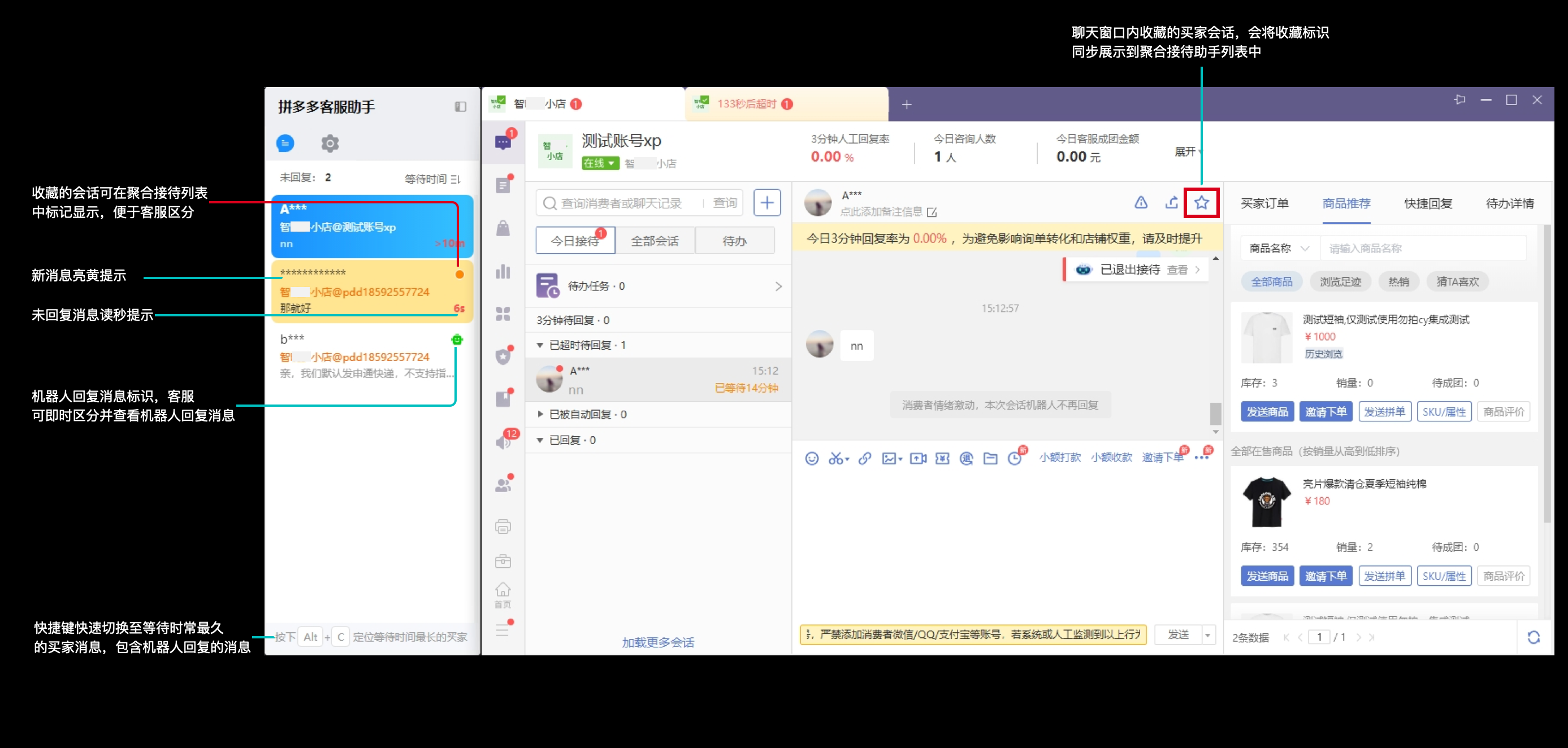This screenshot has width=1568, height=748.
Task: Upload a video via camera icon
Action: (x=918, y=458)
